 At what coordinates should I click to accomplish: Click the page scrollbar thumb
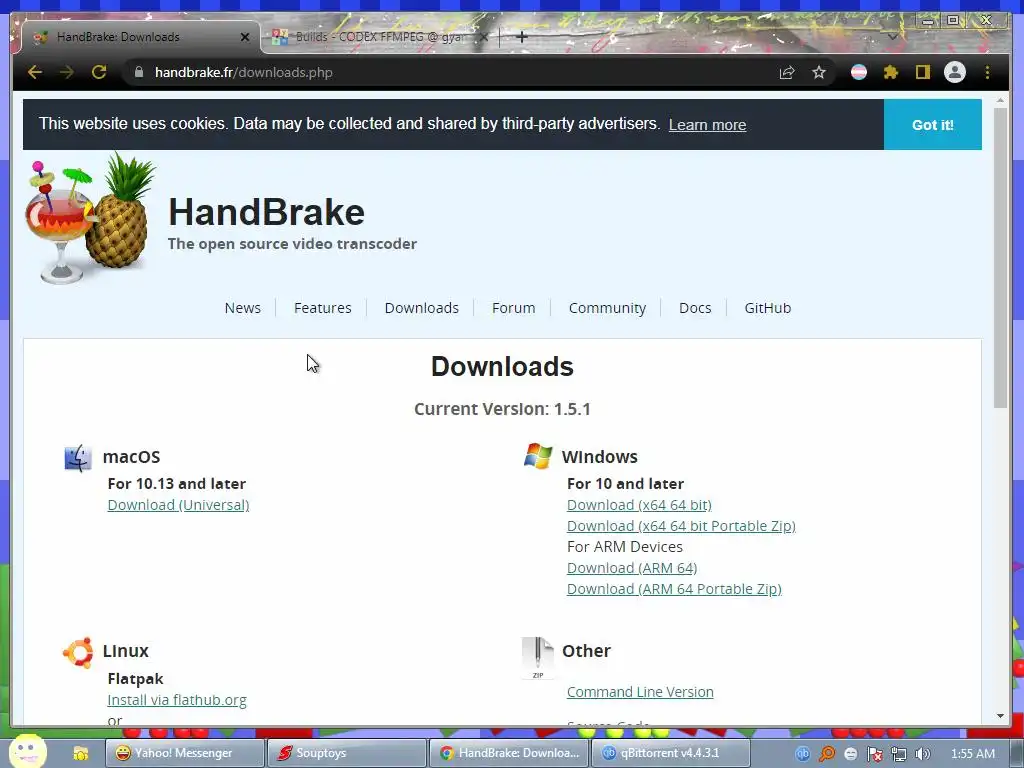[1000, 258]
